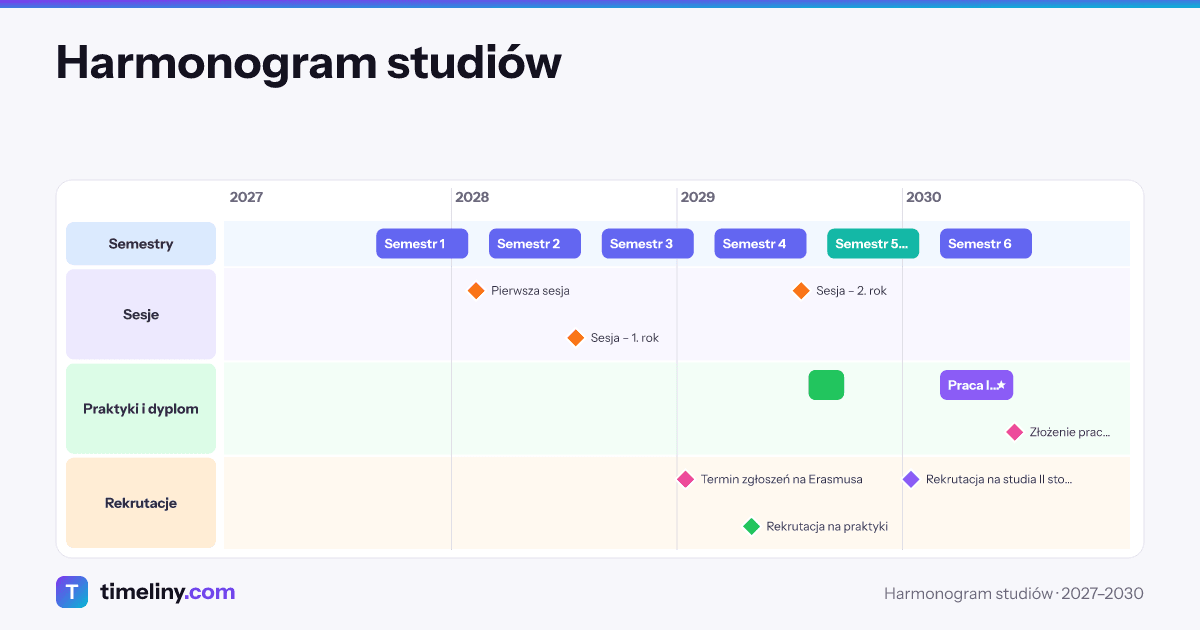Open the purple Praca l... bar
This screenshot has height=630, width=1200.
pos(977,385)
